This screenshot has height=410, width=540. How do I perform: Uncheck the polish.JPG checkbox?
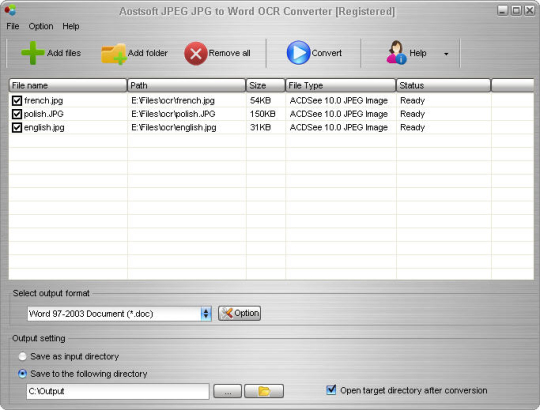point(17,114)
